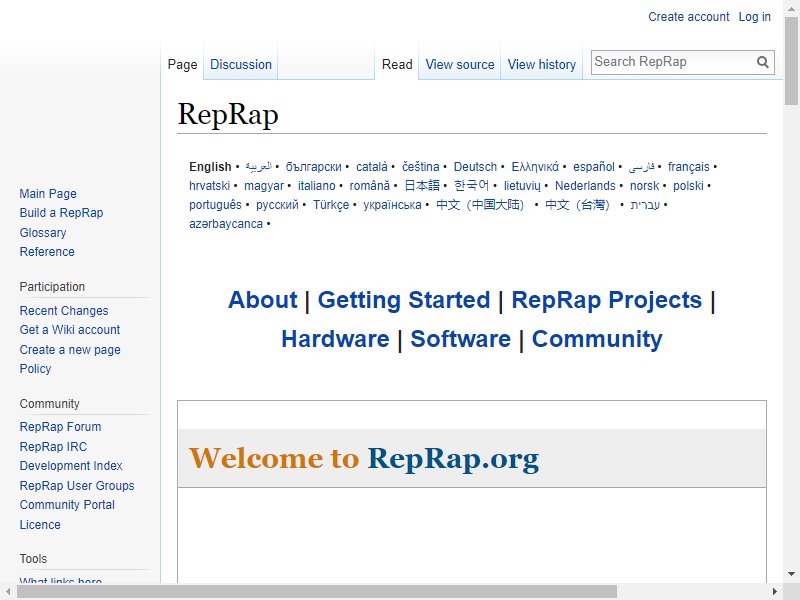Screen dimensions: 800x600
Task: Switch language to lietuvių
Action: click(522, 186)
